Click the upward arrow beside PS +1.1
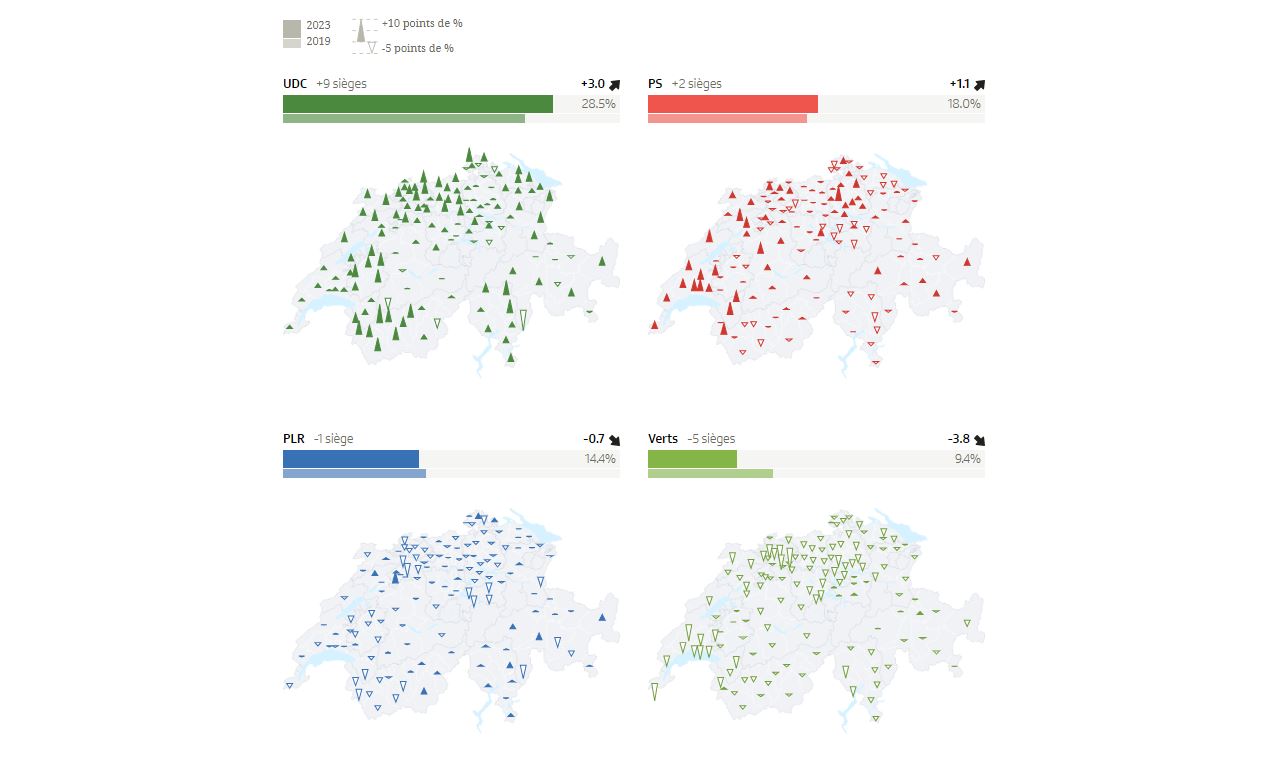 click(979, 85)
